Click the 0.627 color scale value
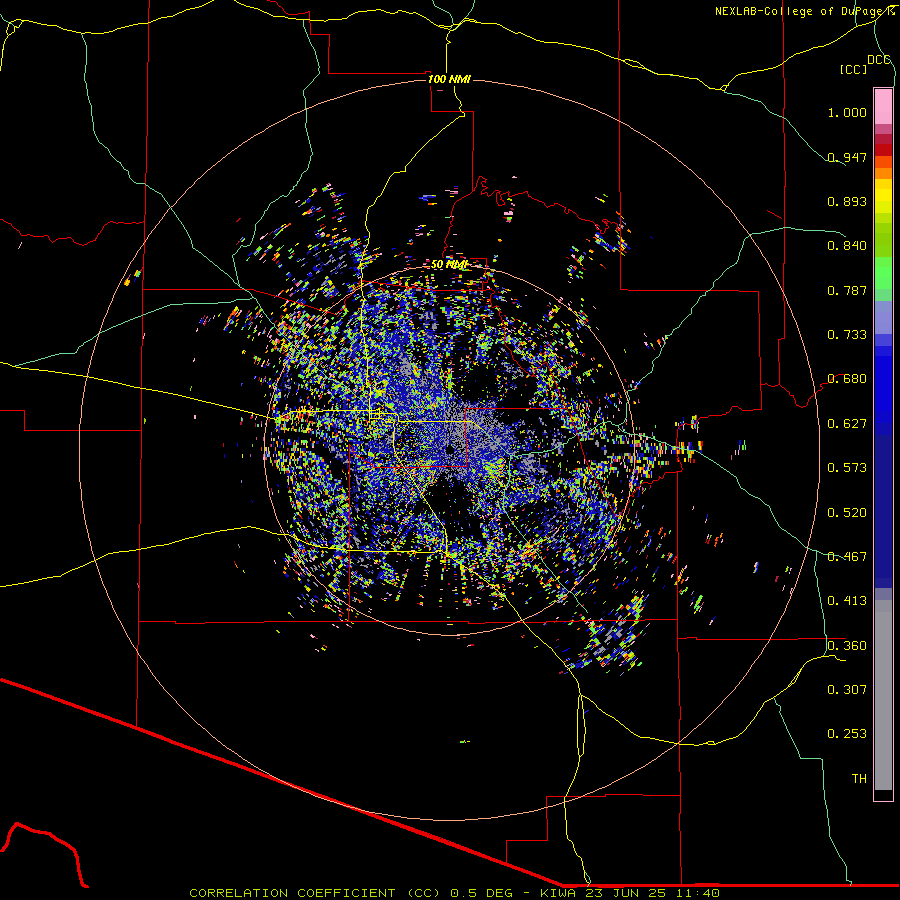The image size is (900, 900). (847, 424)
